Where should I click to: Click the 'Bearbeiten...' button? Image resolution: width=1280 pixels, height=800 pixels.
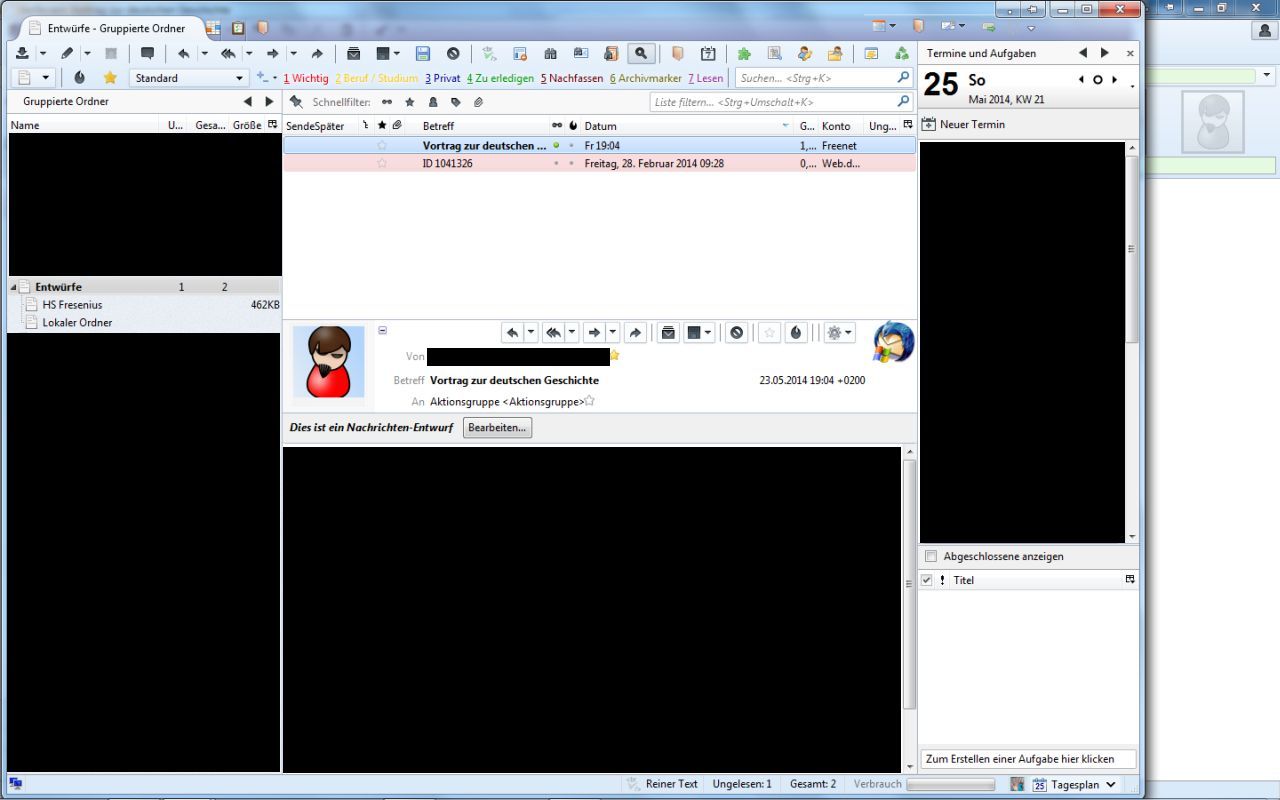pos(497,428)
